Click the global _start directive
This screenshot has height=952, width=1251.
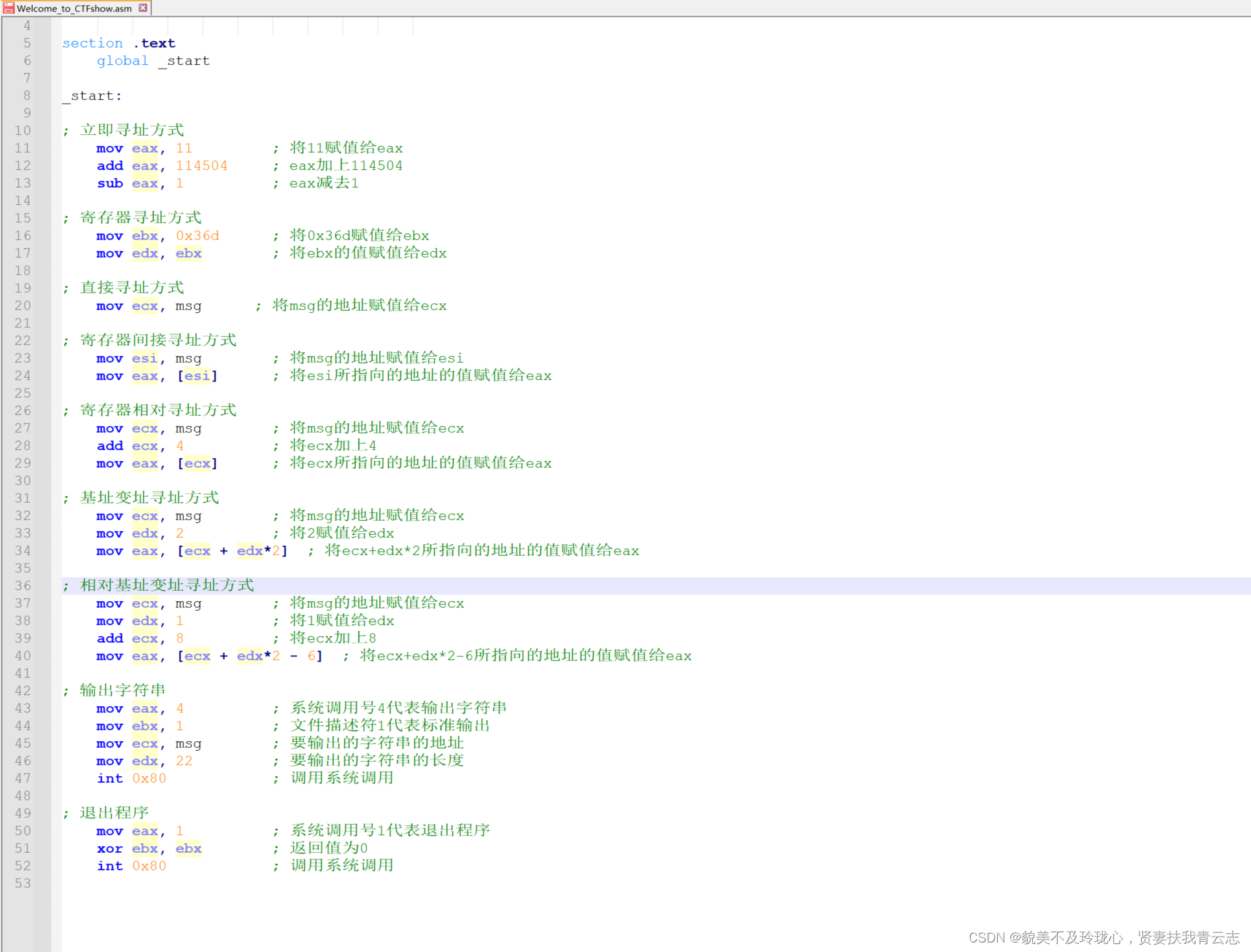pyautogui.click(x=153, y=61)
